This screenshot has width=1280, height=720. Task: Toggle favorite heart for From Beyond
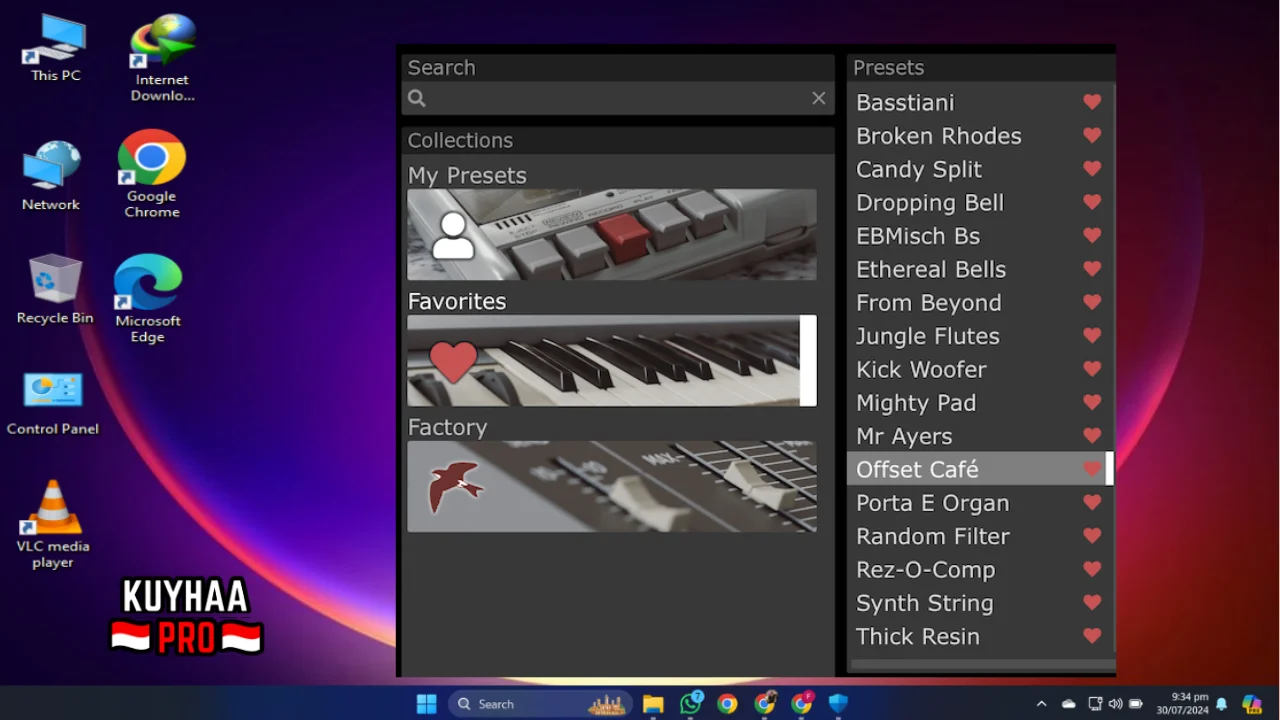(x=1092, y=302)
